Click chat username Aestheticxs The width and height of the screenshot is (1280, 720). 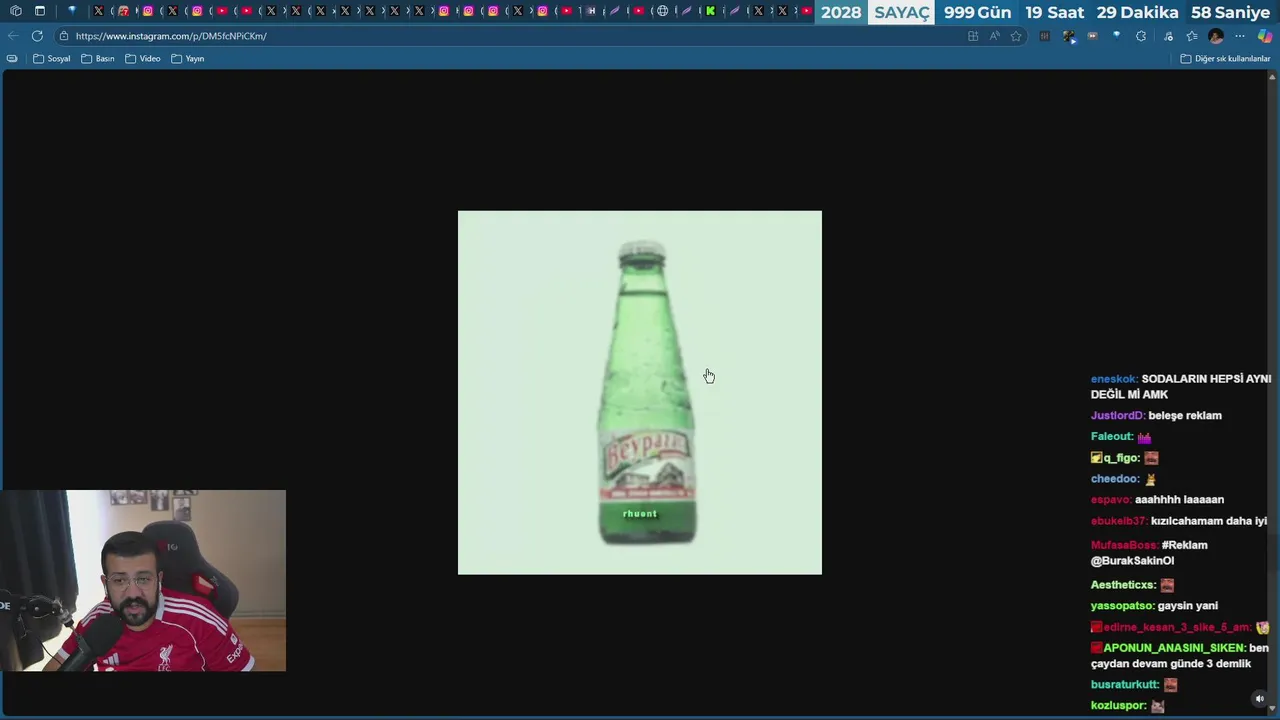pyautogui.click(x=1123, y=585)
